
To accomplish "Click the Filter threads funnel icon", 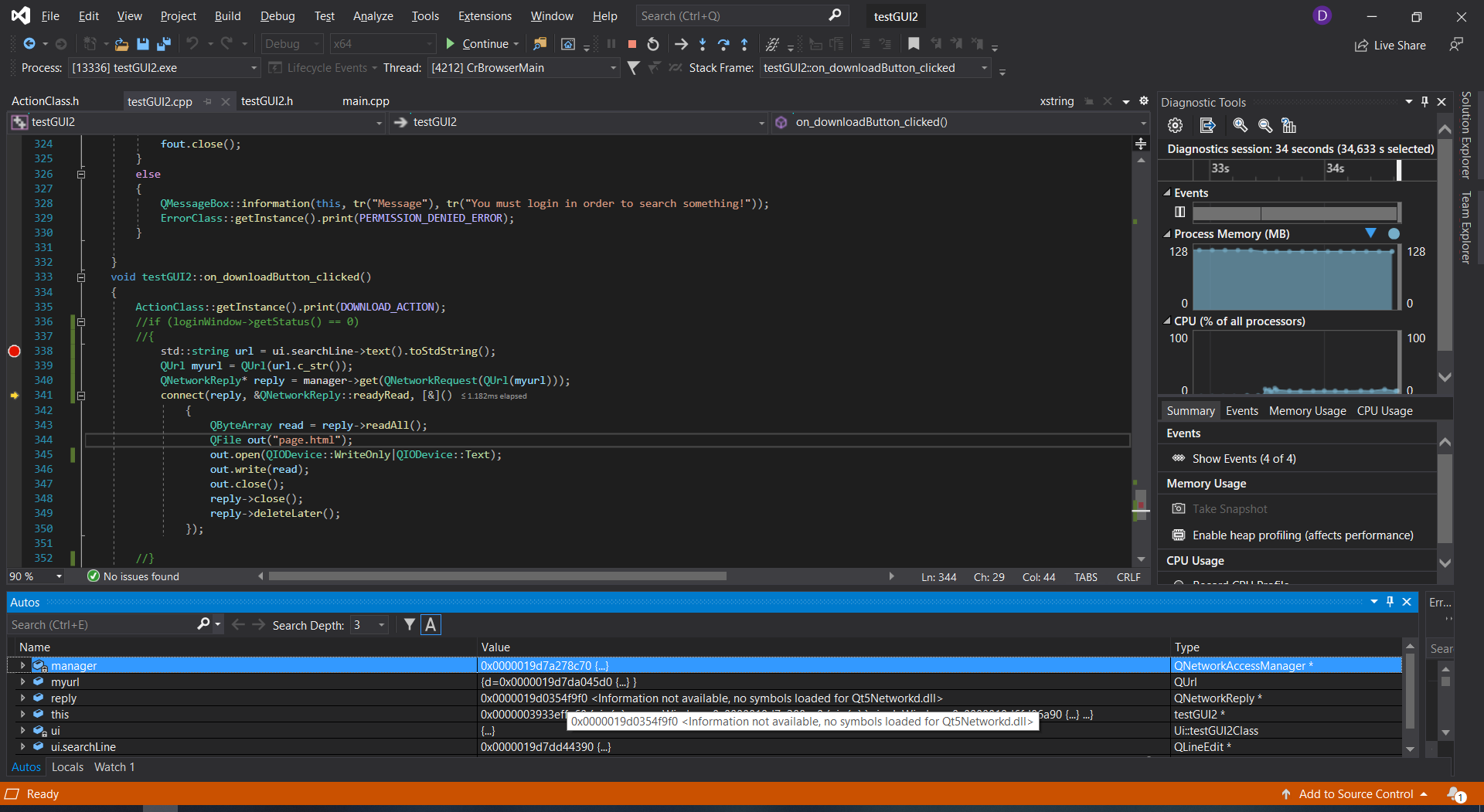I will click(x=633, y=68).
